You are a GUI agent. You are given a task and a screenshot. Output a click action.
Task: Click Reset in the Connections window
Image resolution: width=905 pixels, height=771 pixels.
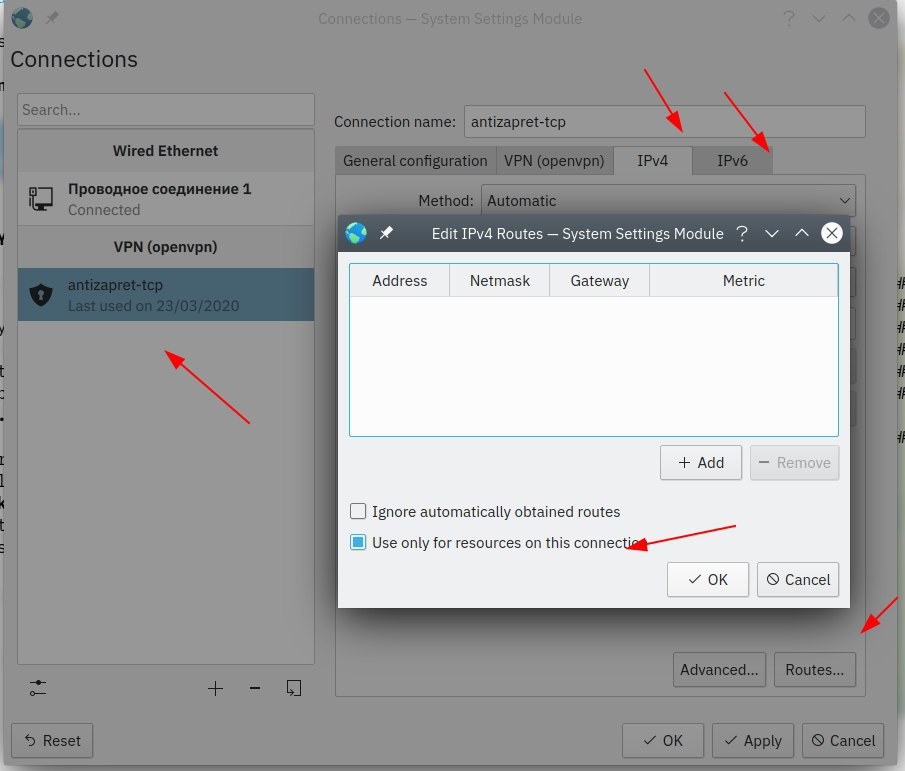pyautogui.click(x=52, y=740)
